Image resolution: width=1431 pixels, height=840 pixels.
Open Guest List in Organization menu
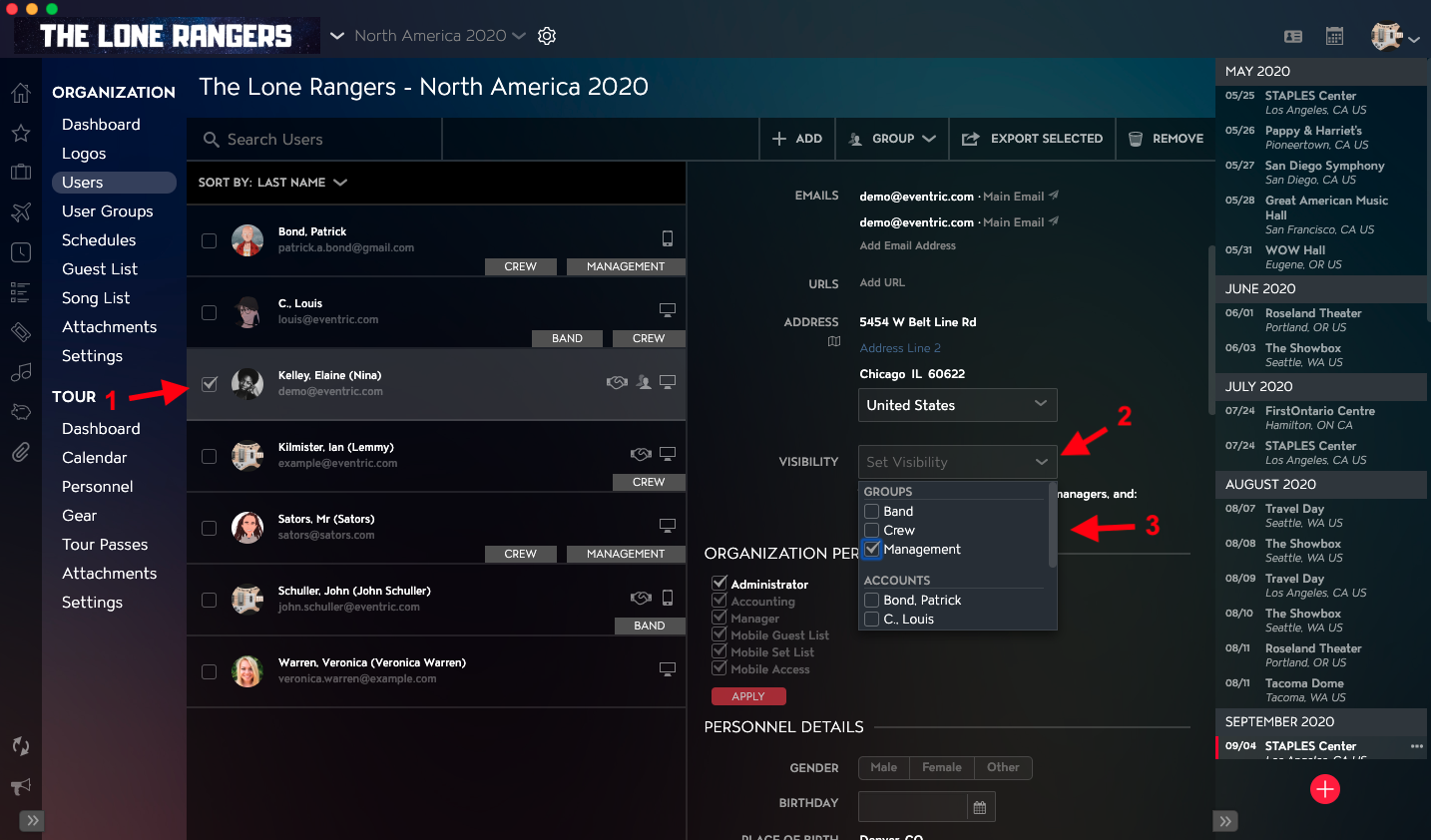pos(100,269)
